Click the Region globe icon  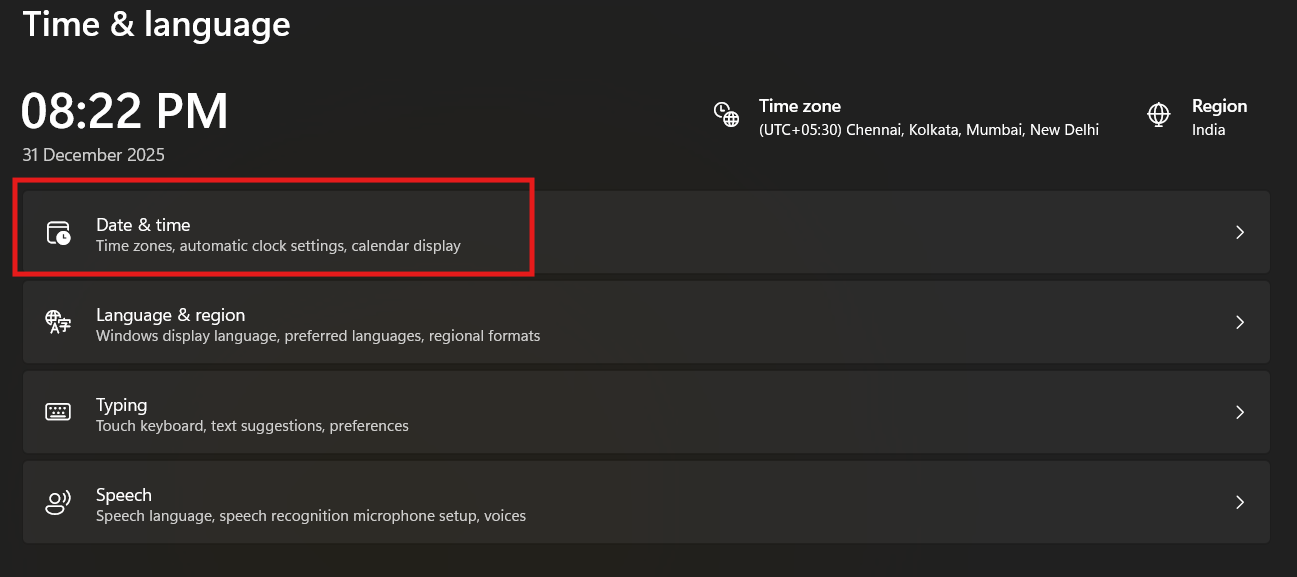[1159, 115]
